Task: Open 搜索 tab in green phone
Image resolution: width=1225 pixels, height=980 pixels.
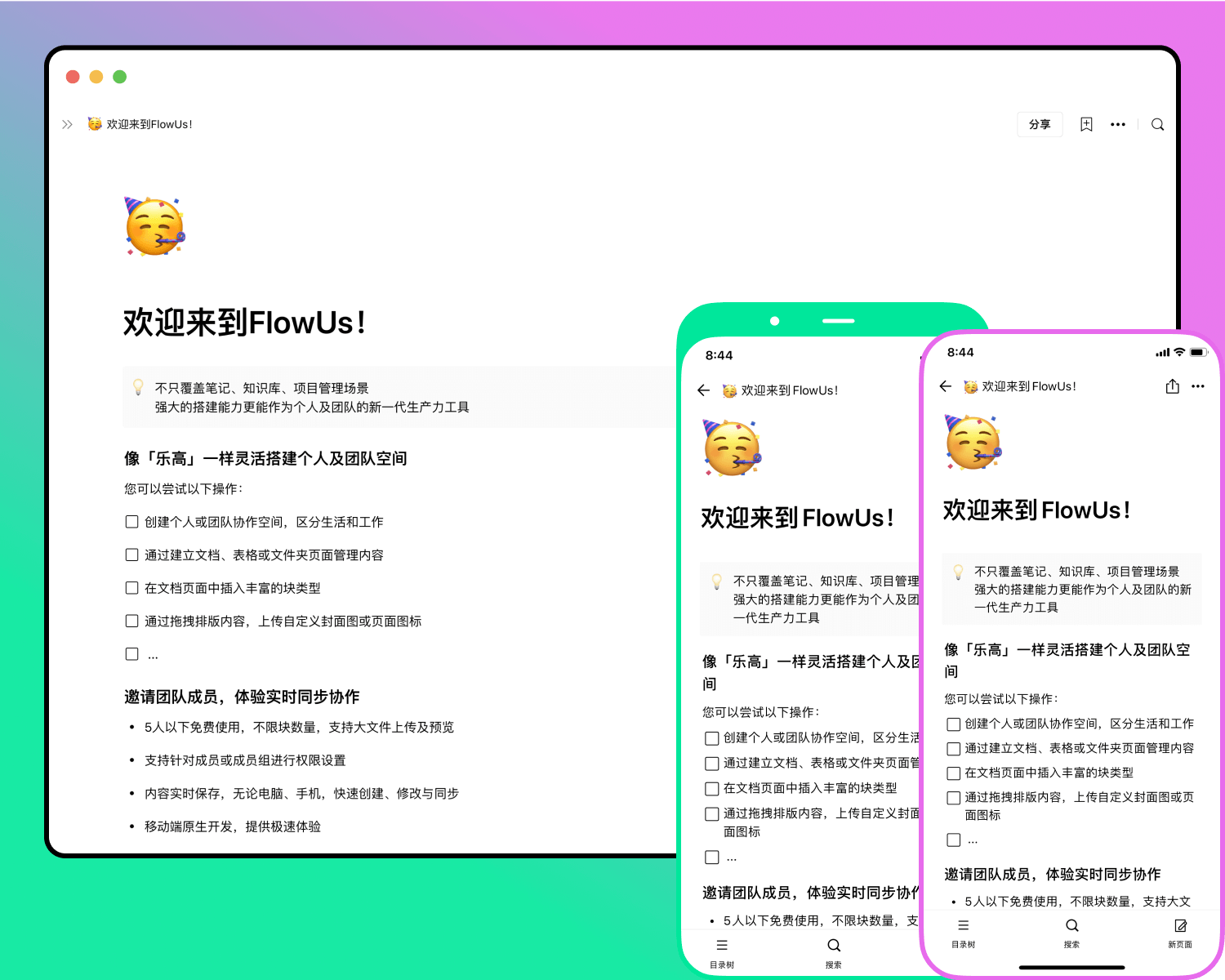Action: pos(834,953)
